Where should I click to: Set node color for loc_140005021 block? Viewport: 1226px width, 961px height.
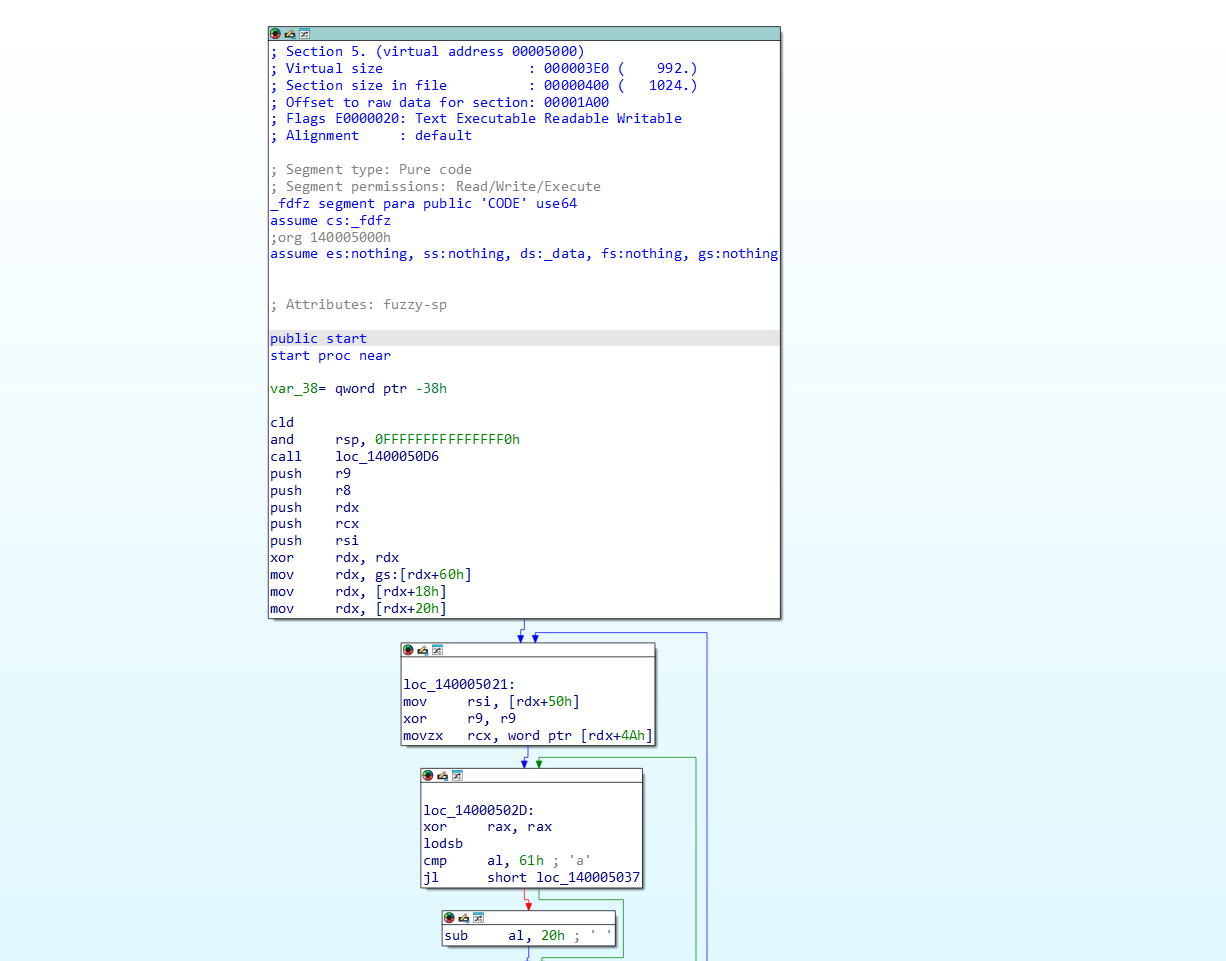tap(408, 650)
